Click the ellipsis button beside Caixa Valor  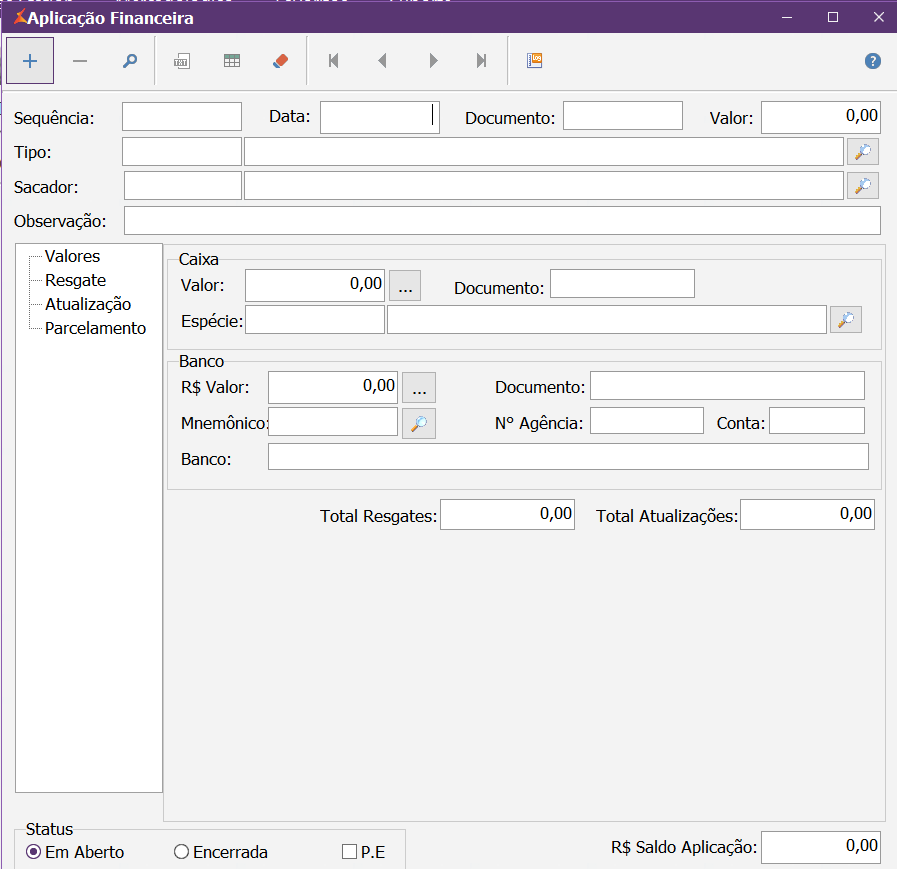click(405, 286)
